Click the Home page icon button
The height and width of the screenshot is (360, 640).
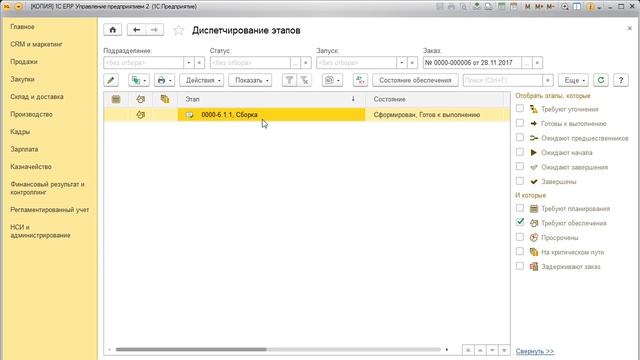click(113, 30)
